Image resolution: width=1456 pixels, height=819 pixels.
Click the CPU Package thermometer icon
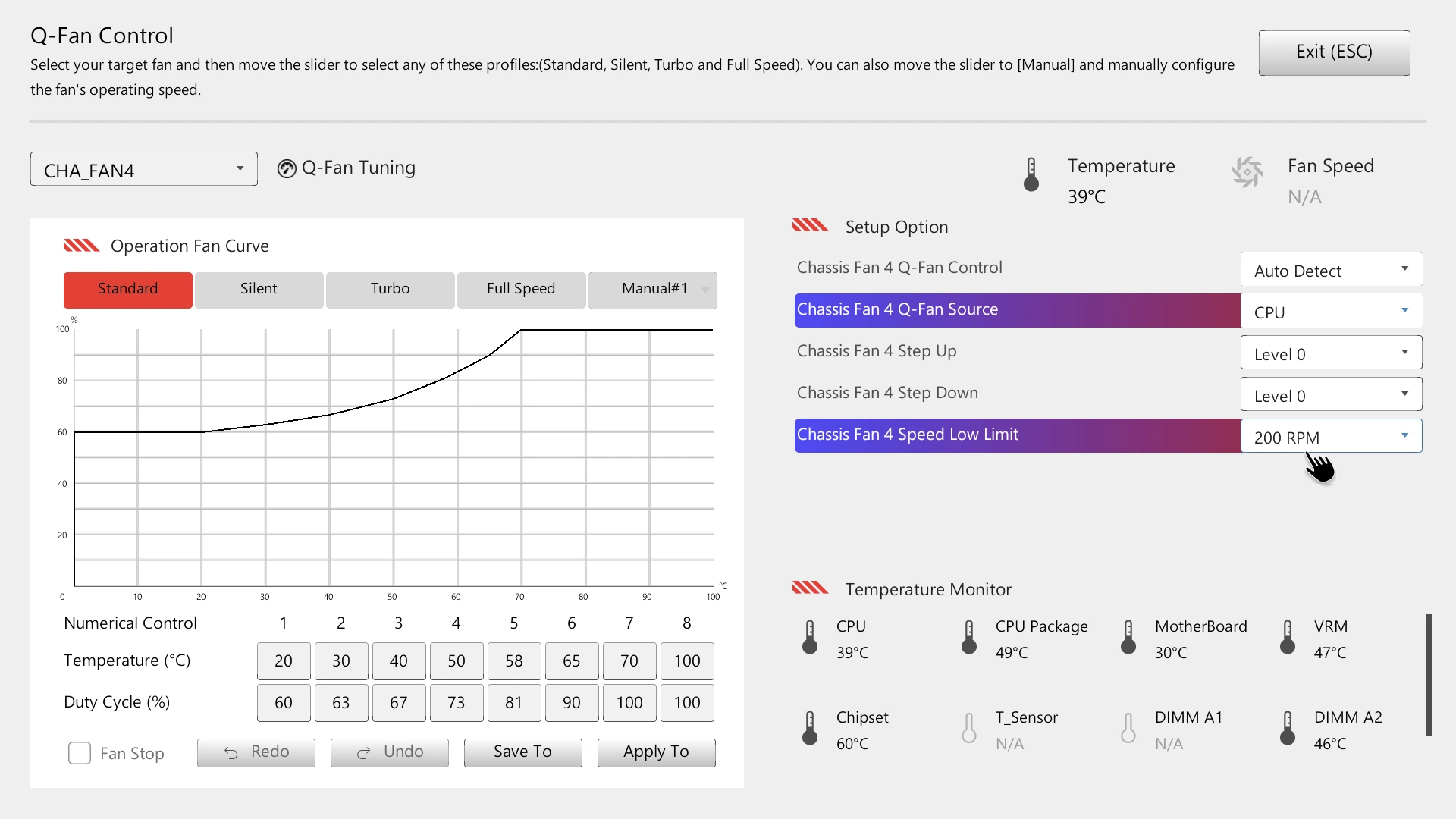pyautogui.click(x=969, y=637)
